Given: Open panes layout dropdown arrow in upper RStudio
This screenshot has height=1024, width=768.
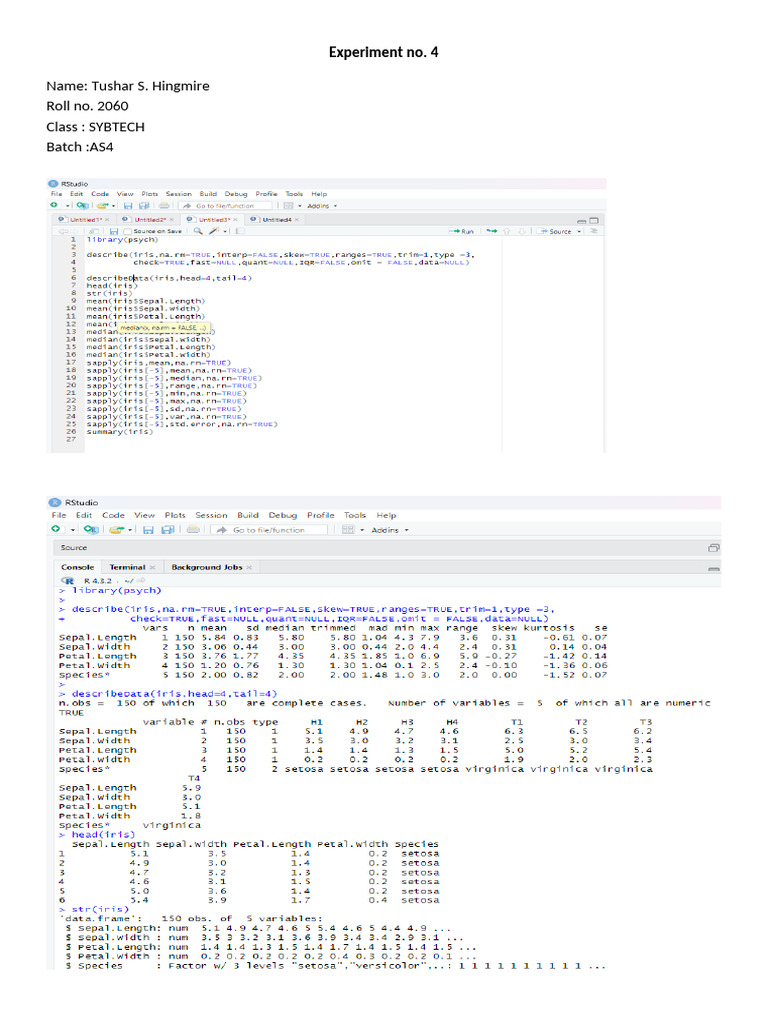Looking at the screenshot, I should point(300,206).
